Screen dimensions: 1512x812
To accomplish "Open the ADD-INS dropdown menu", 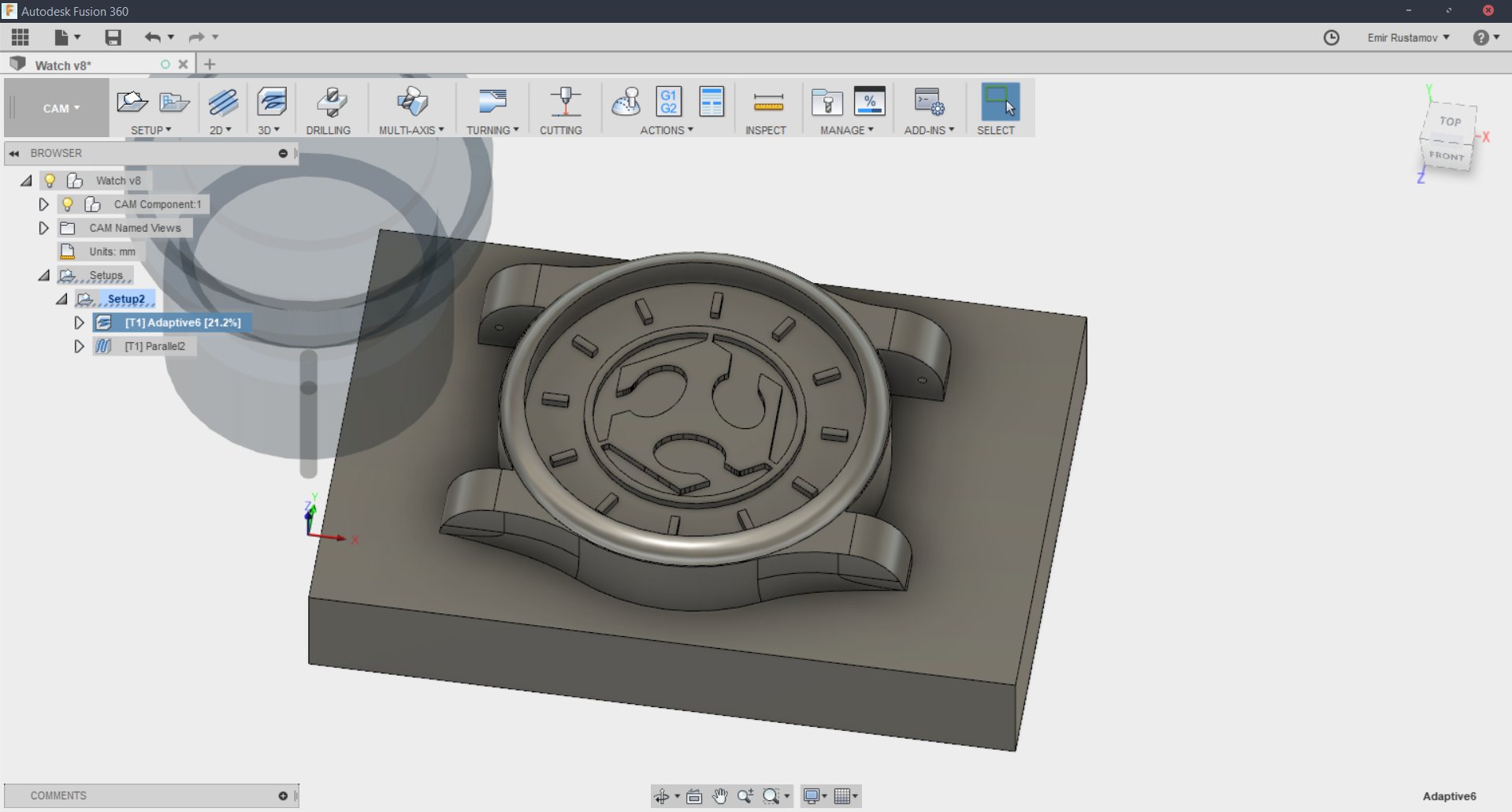I will coord(929,130).
